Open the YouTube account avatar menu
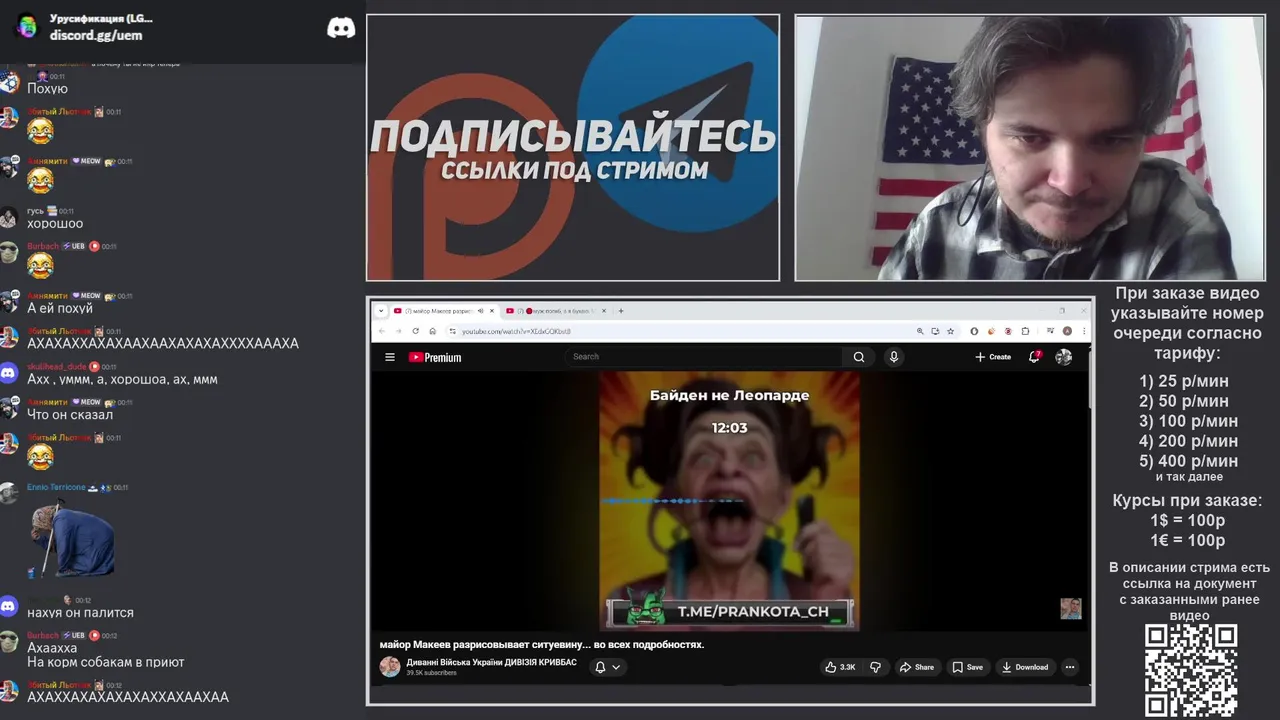 click(1064, 357)
